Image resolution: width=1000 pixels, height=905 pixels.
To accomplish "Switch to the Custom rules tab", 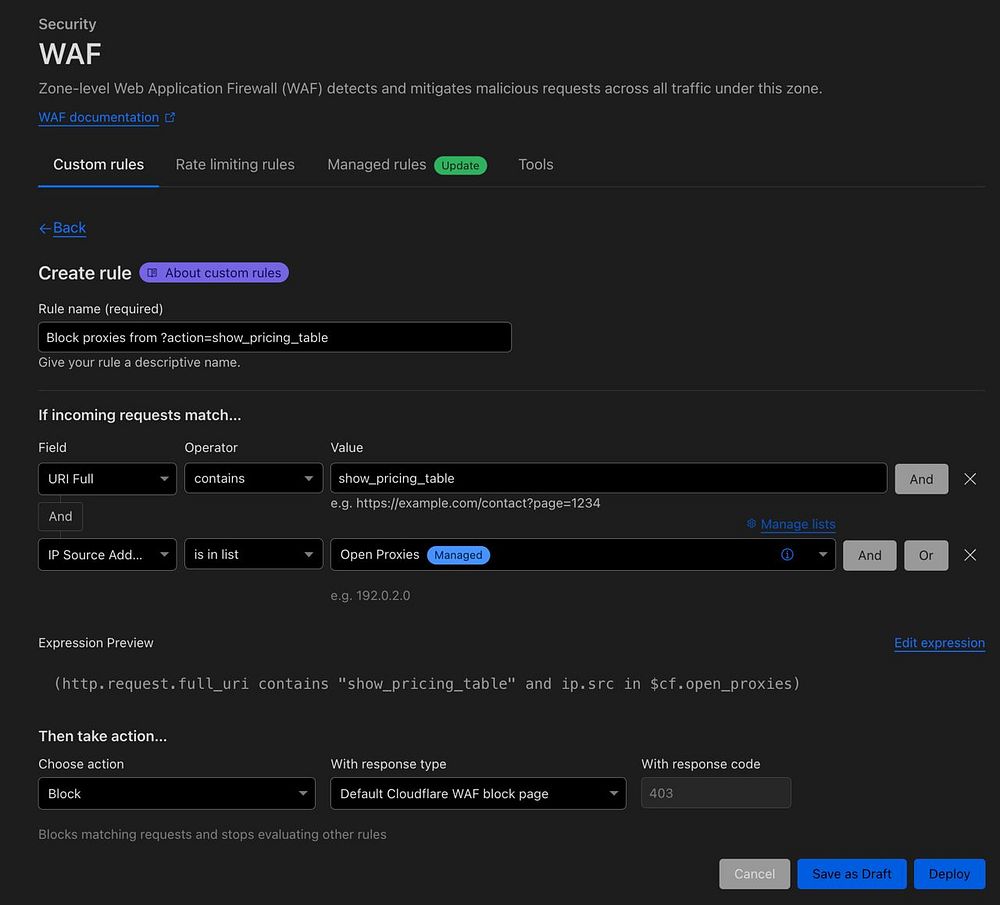I will coord(98,165).
